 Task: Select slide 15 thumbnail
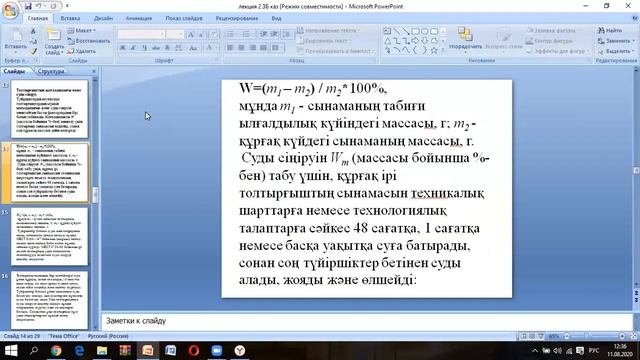pyautogui.click(x=49, y=237)
